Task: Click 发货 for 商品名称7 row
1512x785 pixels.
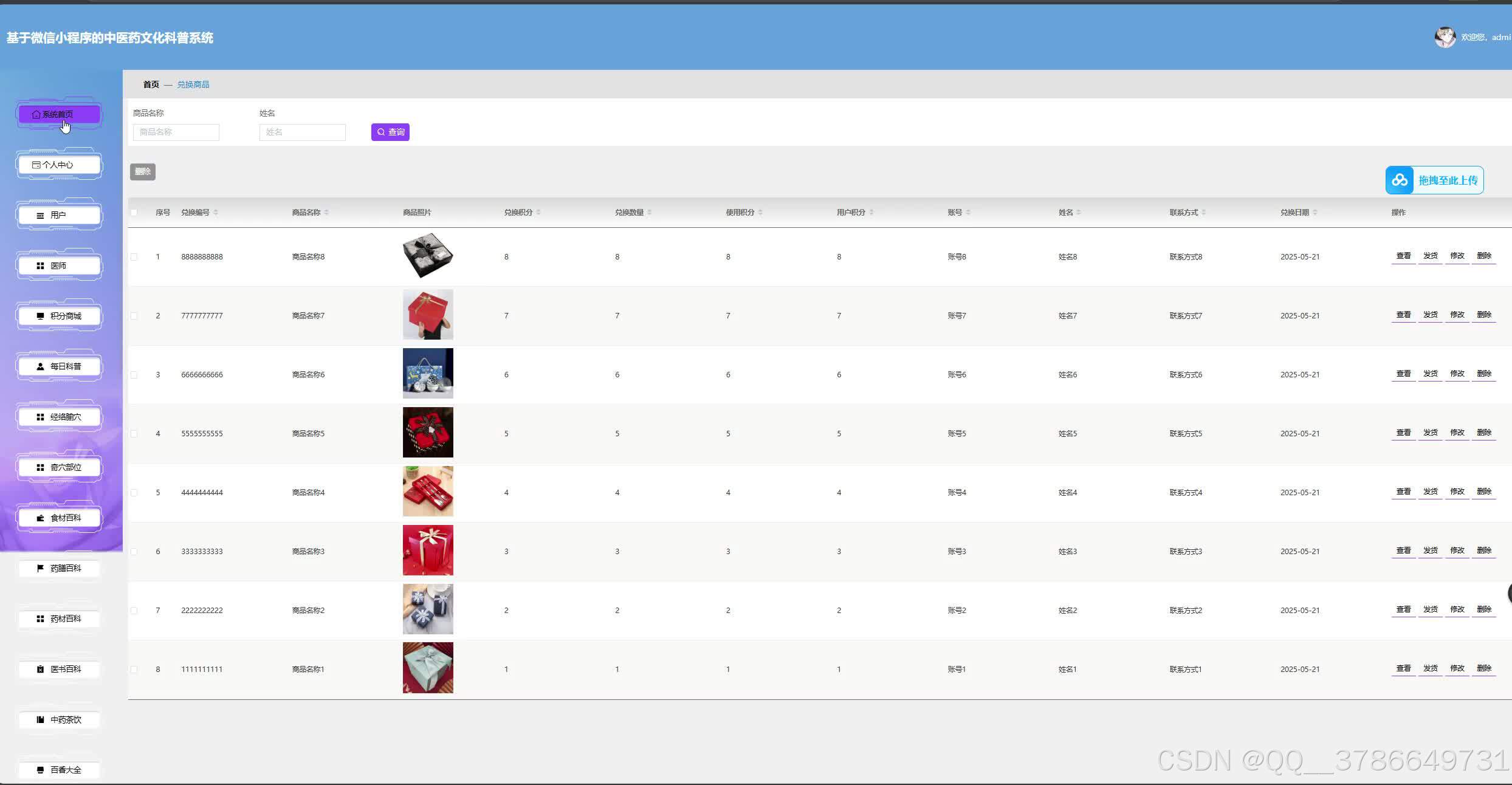Action: pos(1430,315)
